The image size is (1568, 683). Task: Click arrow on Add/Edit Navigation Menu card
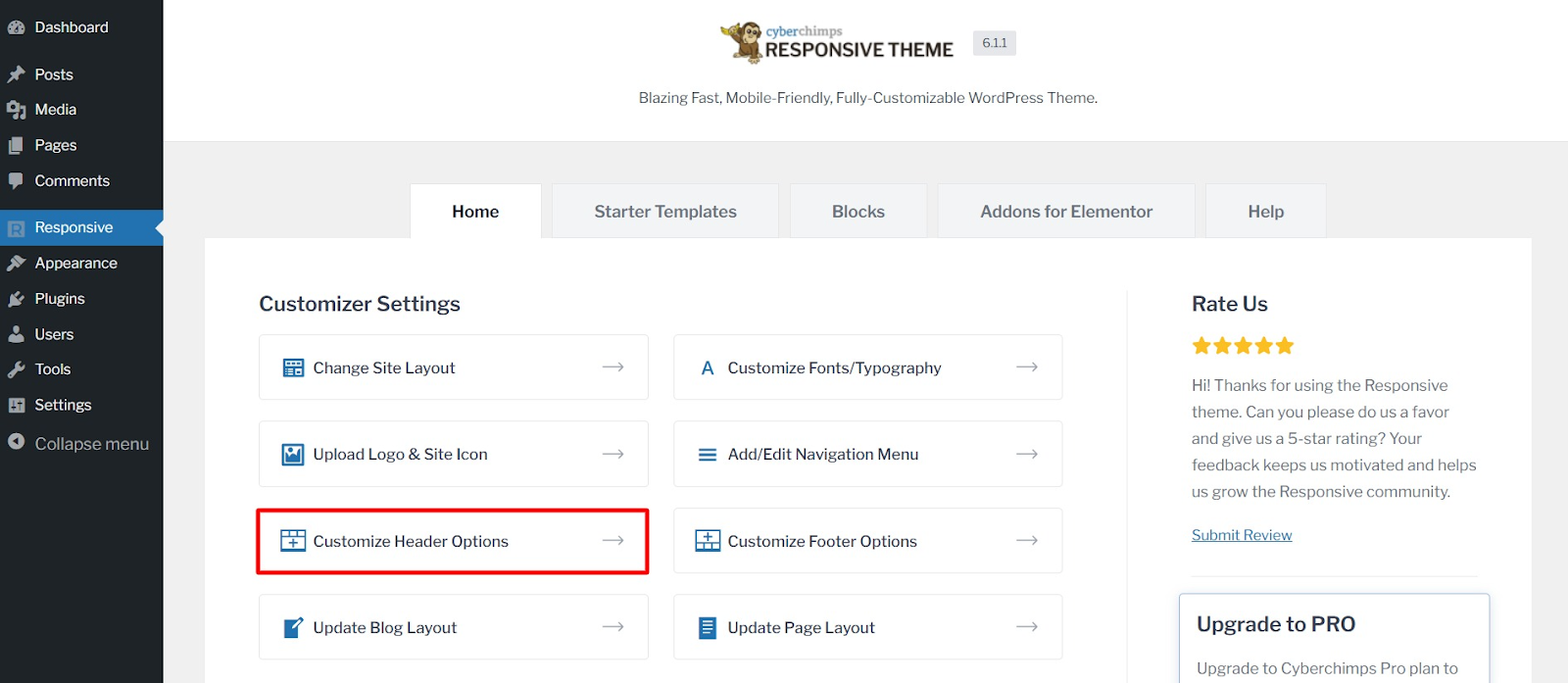point(1027,454)
